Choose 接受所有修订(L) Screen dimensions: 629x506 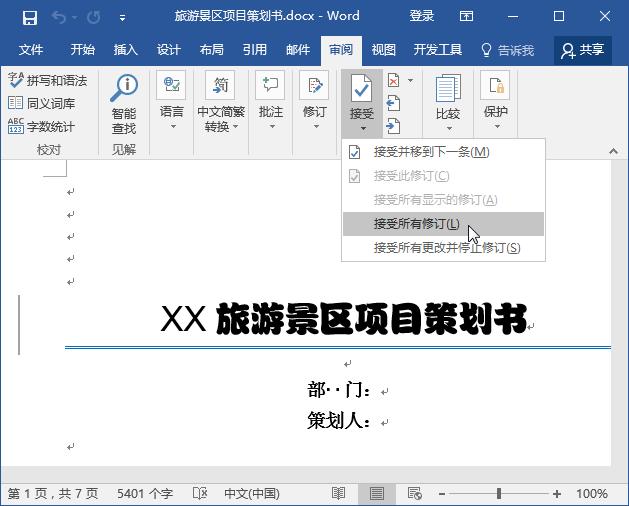443,224
